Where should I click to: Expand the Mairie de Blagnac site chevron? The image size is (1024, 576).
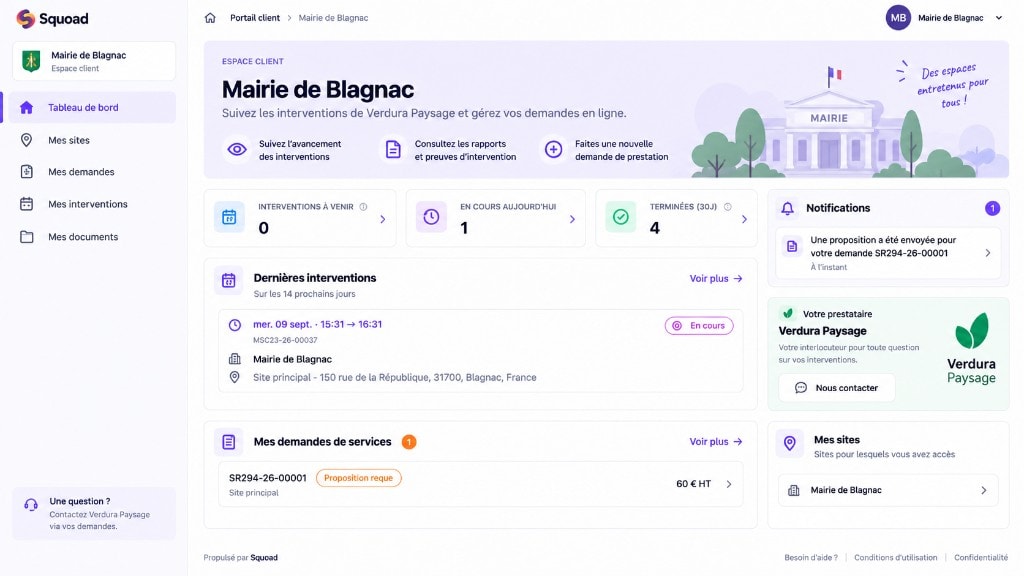(984, 490)
